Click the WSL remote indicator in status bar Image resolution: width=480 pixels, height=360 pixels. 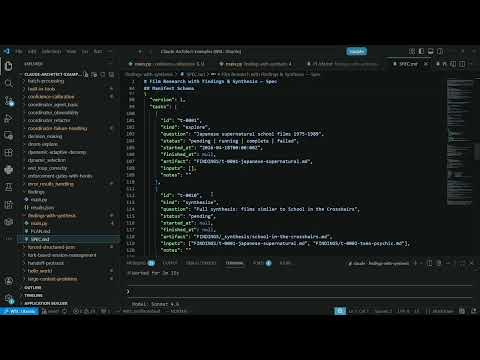click(19, 311)
